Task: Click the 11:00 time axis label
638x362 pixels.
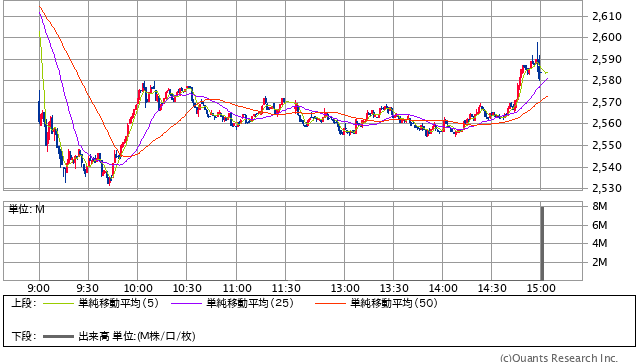Action: point(237,288)
